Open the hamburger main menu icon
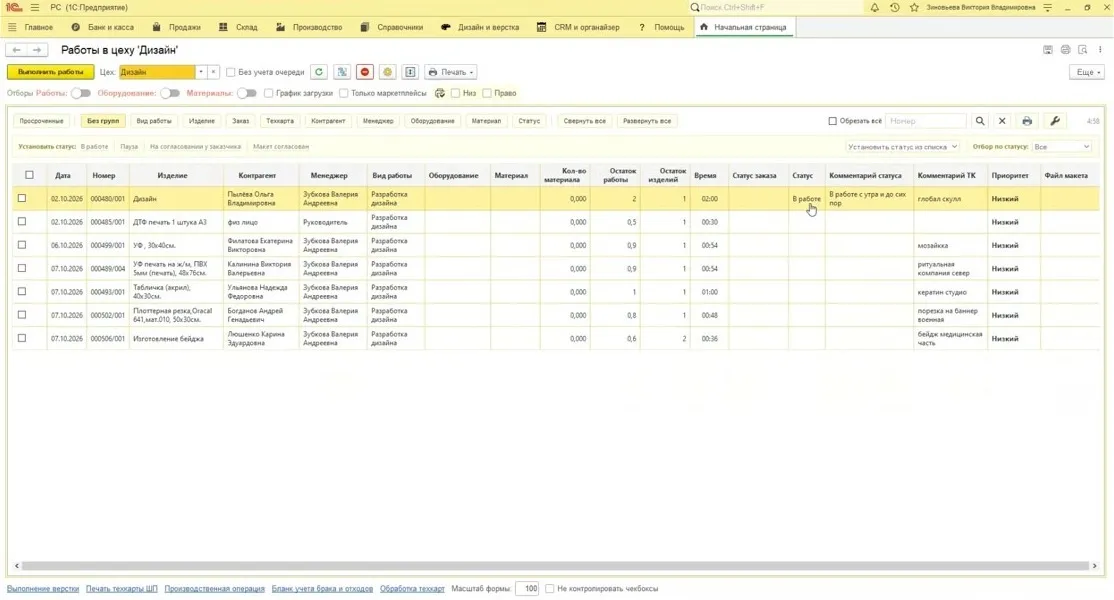The image size is (1114, 600). click(35, 7)
